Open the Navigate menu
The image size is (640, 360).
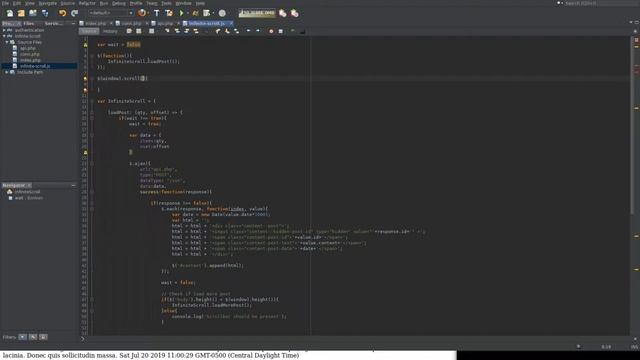point(48,3)
